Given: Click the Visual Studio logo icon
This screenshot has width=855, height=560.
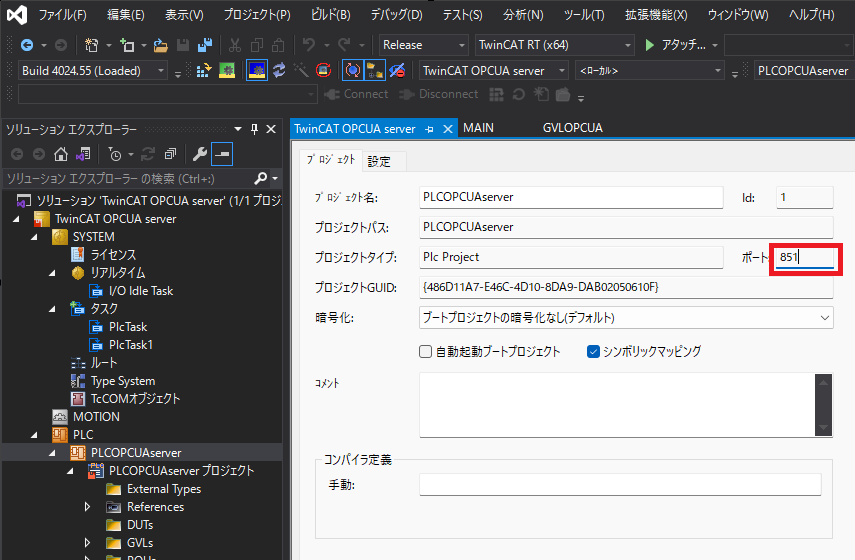Looking at the screenshot, I should pos(16,14).
